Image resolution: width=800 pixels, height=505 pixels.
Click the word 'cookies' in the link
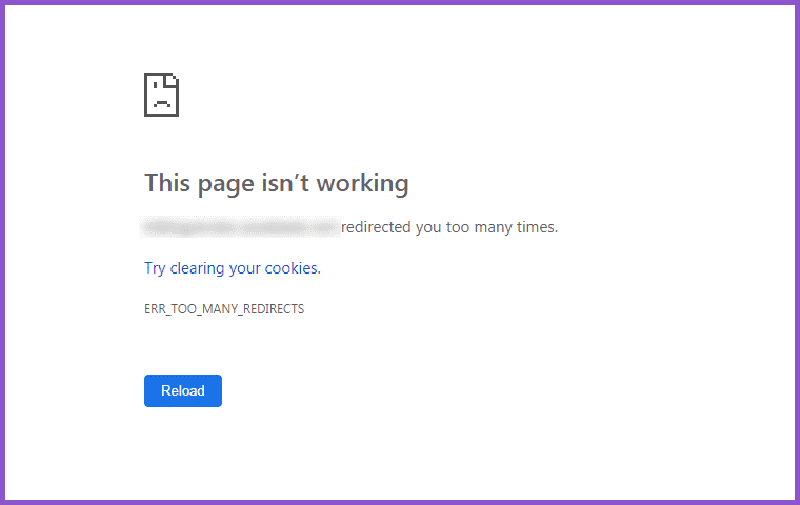(292, 268)
